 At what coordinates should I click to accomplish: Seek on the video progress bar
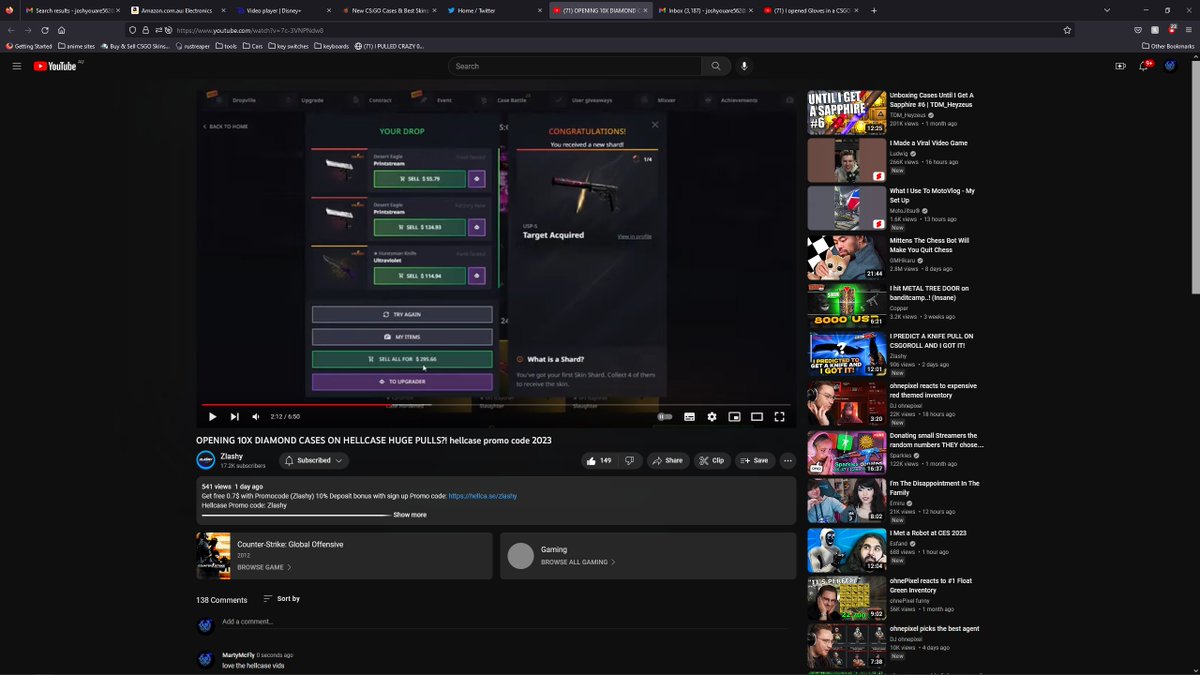497,404
